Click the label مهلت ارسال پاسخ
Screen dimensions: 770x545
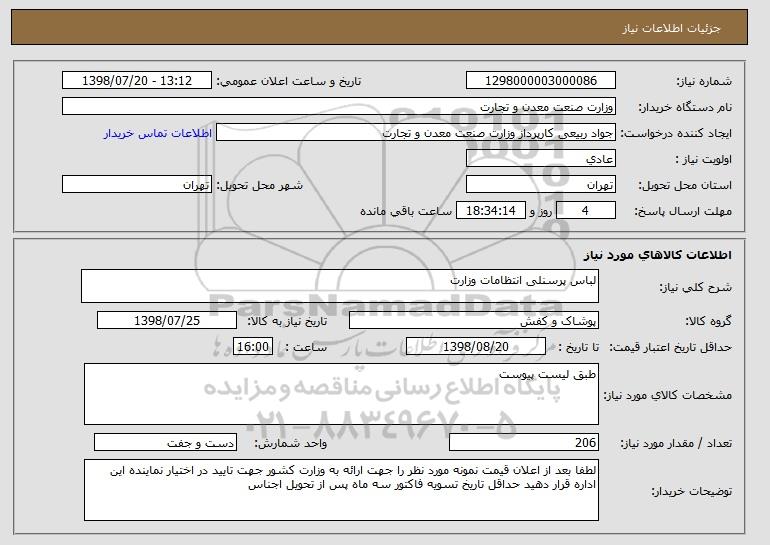683,211
